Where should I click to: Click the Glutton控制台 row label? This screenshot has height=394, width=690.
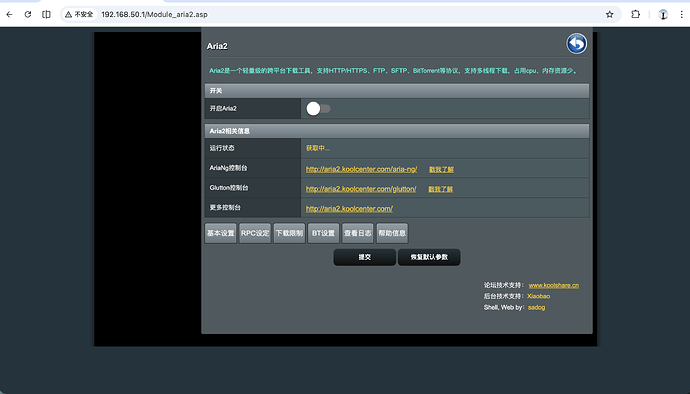[x=229, y=188]
